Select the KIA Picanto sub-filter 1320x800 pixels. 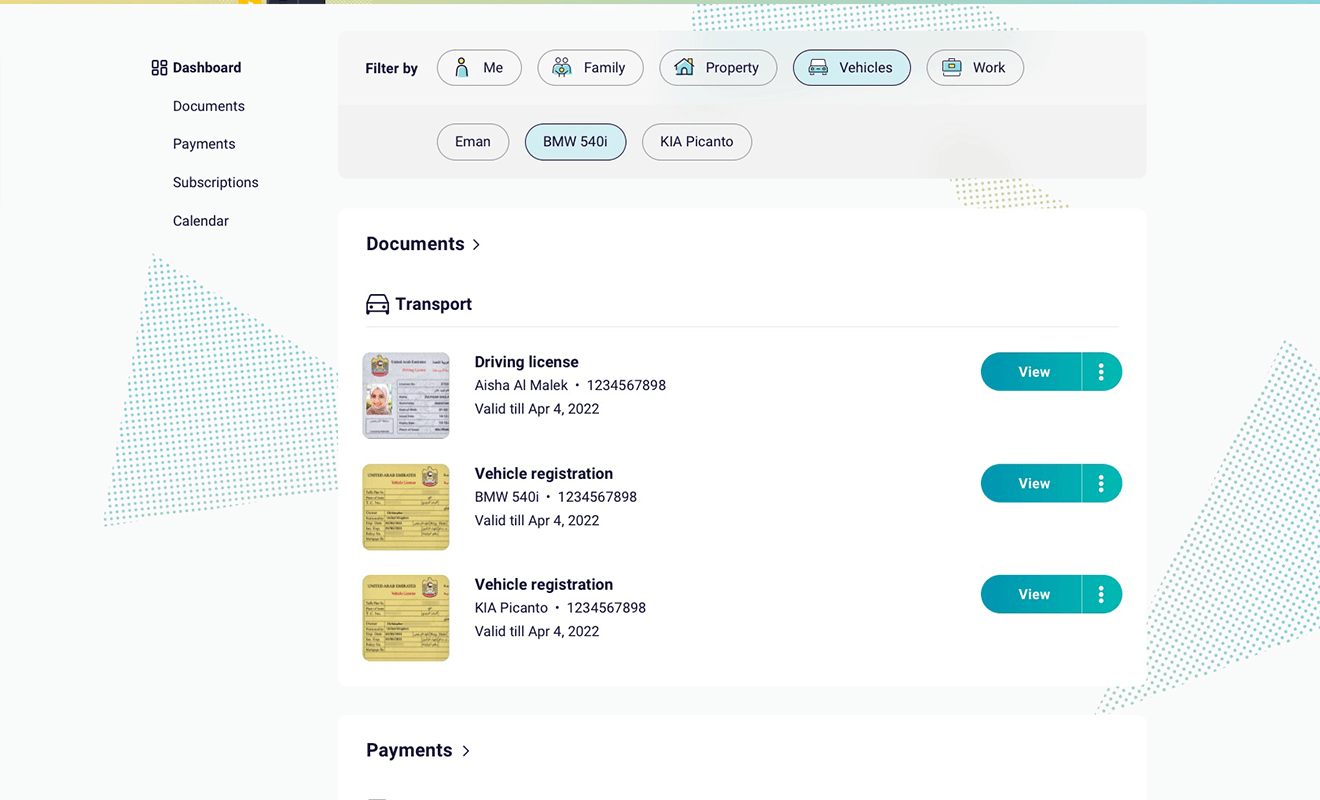coord(696,142)
